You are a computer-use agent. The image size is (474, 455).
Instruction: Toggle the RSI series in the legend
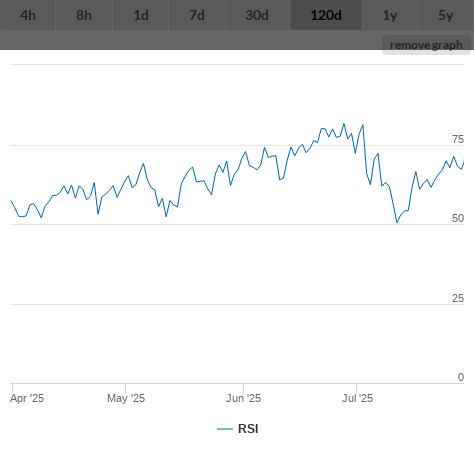(x=238, y=429)
